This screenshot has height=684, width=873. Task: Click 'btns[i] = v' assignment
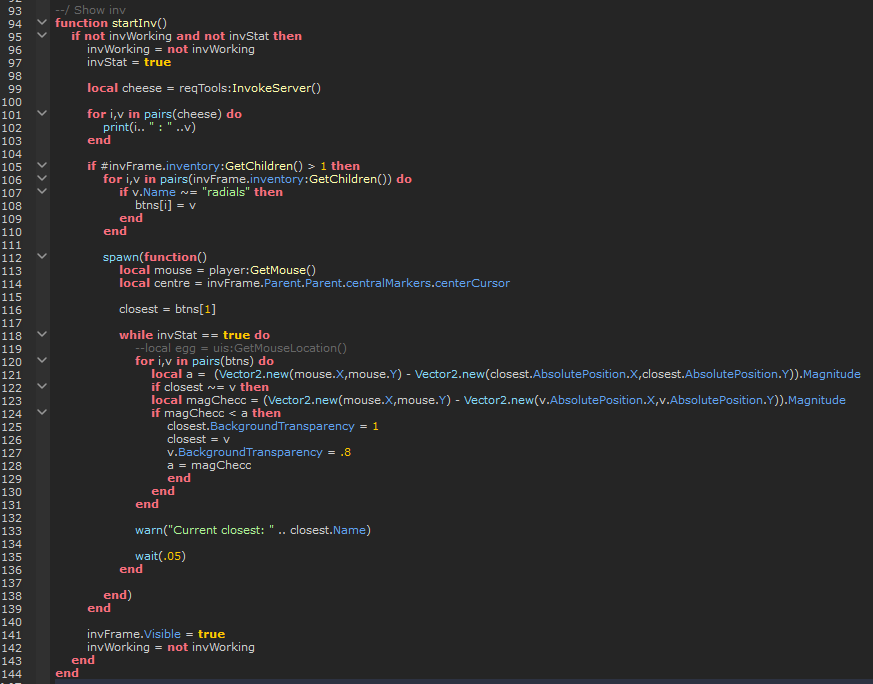coord(165,205)
